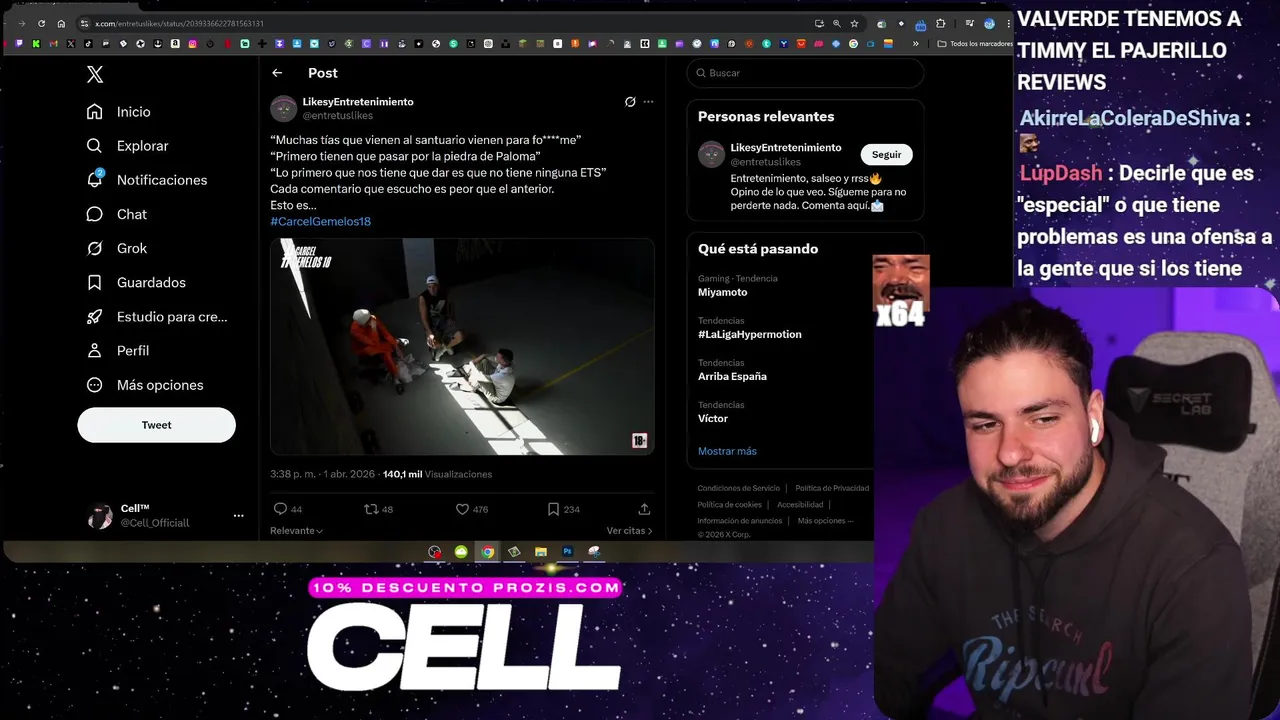
Task: Click the reply icon with 44
Action: coord(281,509)
